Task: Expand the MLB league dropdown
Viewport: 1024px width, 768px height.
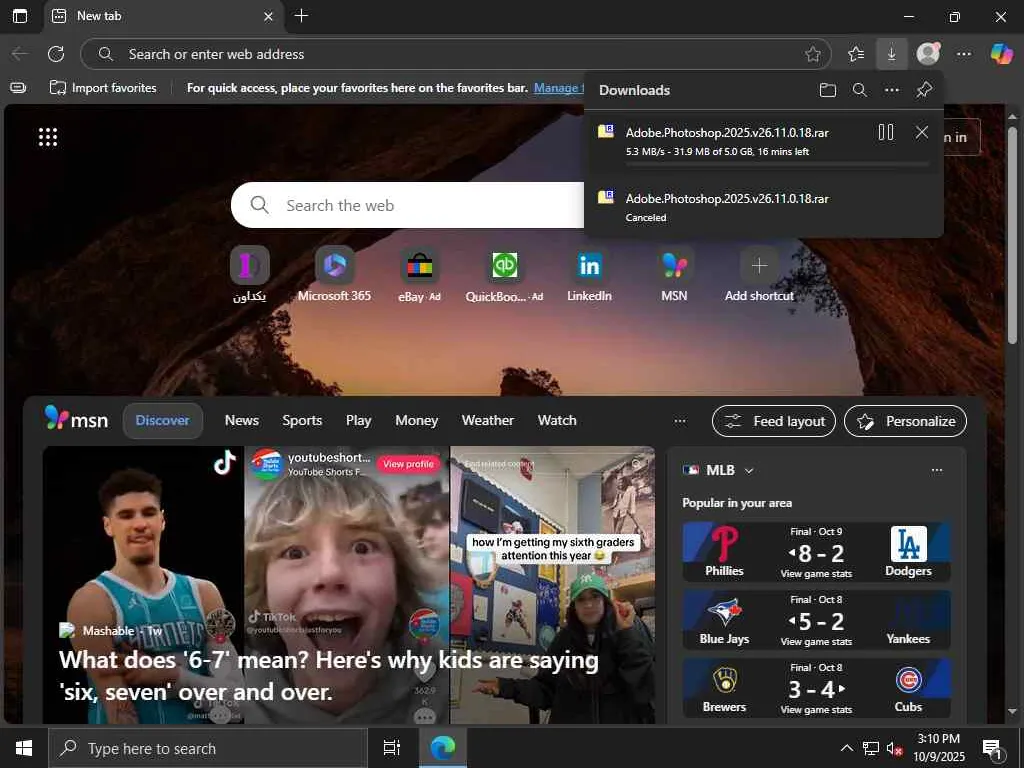Action: [749, 470]
